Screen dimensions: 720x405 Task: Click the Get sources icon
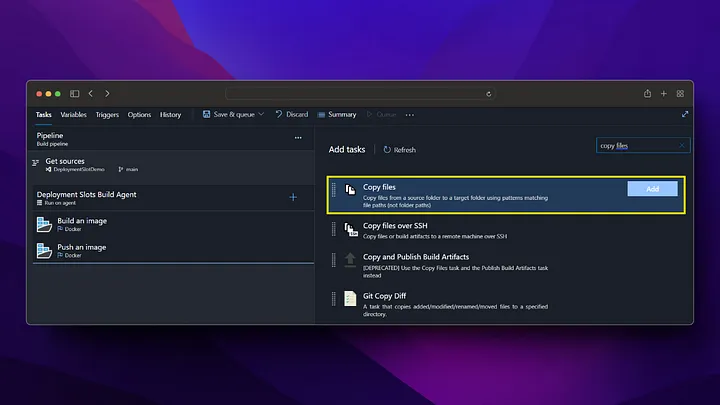(x=35, y=163)
